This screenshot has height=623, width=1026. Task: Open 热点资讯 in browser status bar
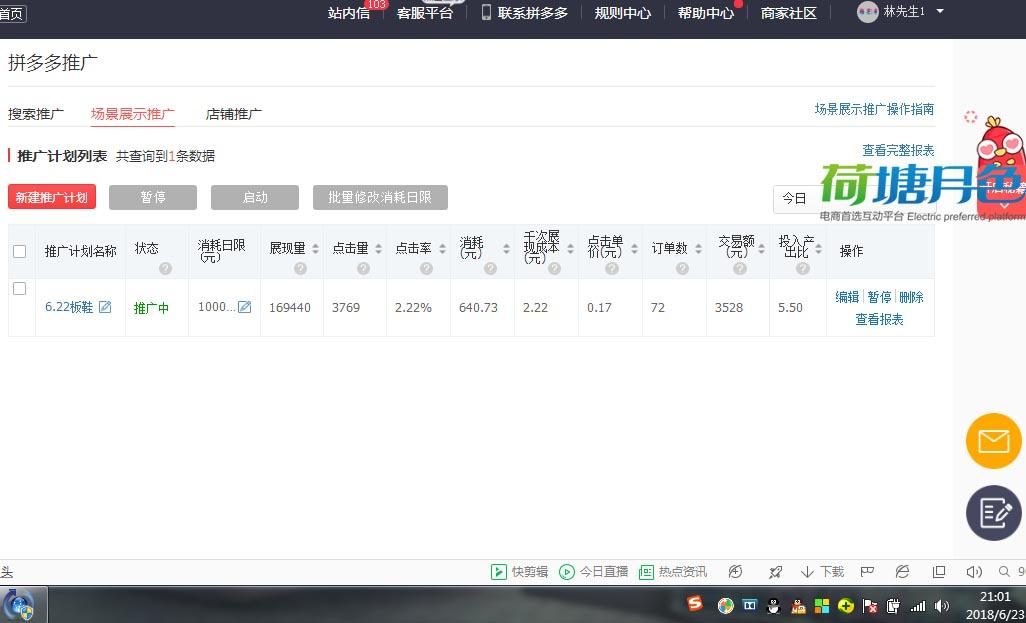click(x=673, y=572)
